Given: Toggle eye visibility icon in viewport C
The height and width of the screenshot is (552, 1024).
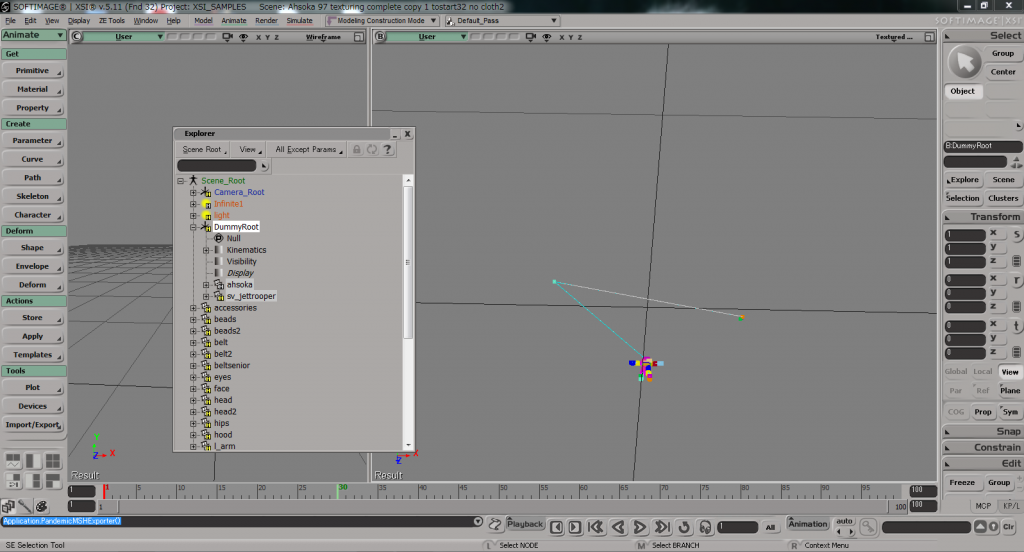Looking at the screenshot, I should point(243,37).
